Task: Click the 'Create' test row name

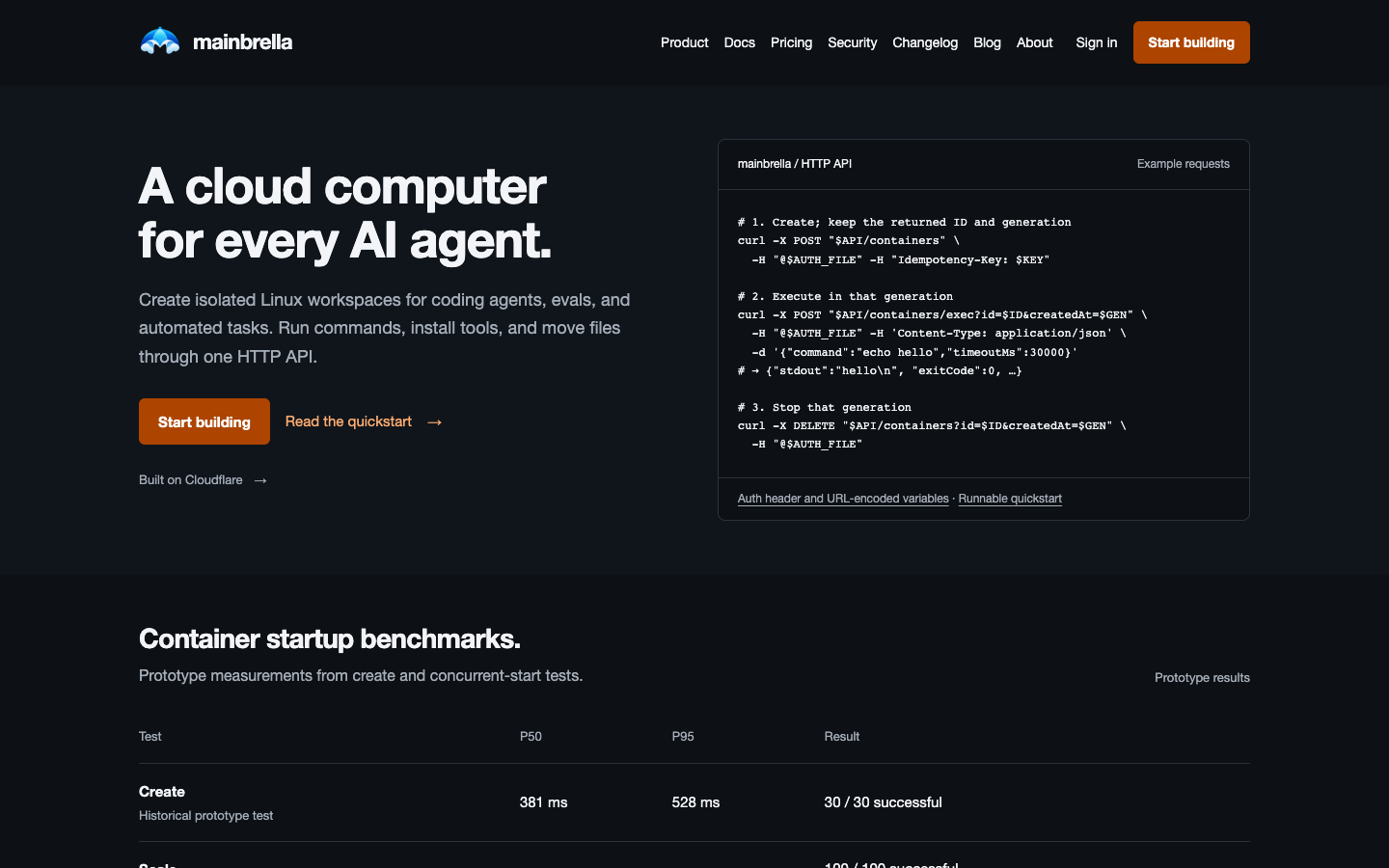Action: coord(162,792)
